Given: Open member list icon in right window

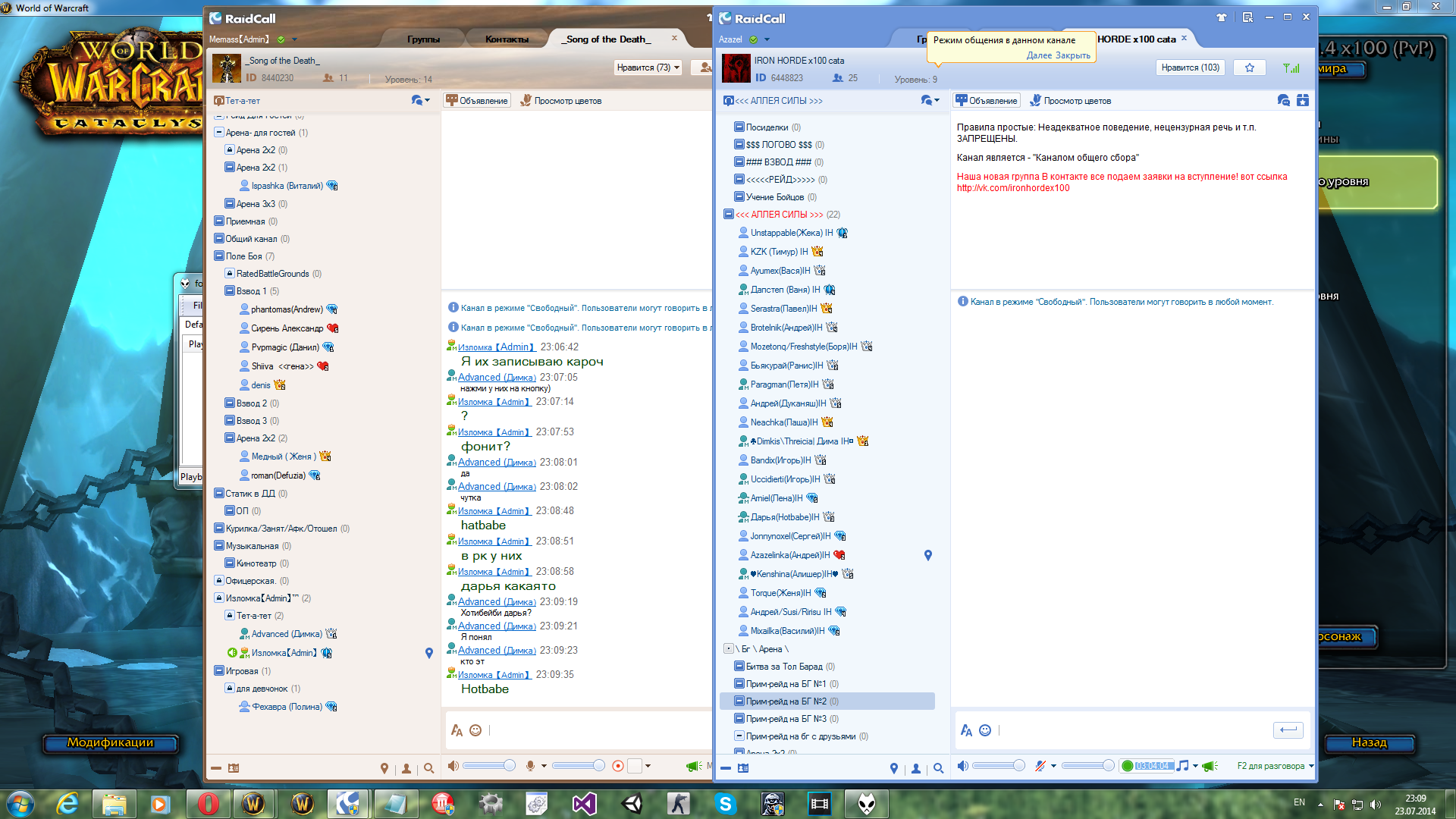Looking at the screenshot, I should (x=916, y=768).
